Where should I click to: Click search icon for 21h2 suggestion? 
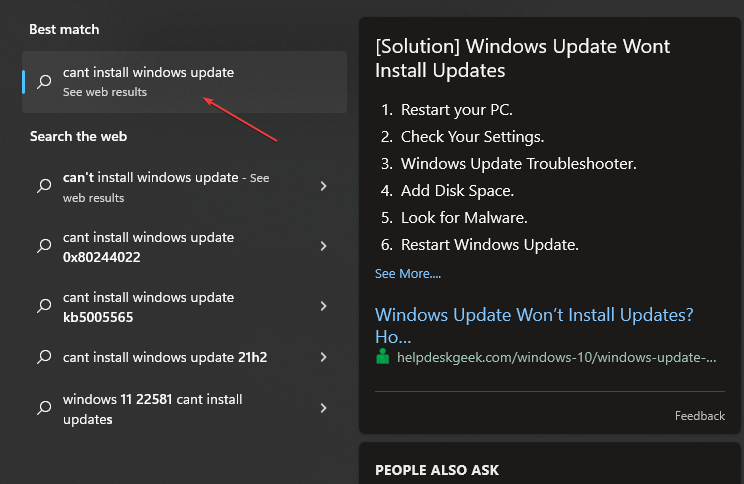pyautogui.click(x=44, y=357)
